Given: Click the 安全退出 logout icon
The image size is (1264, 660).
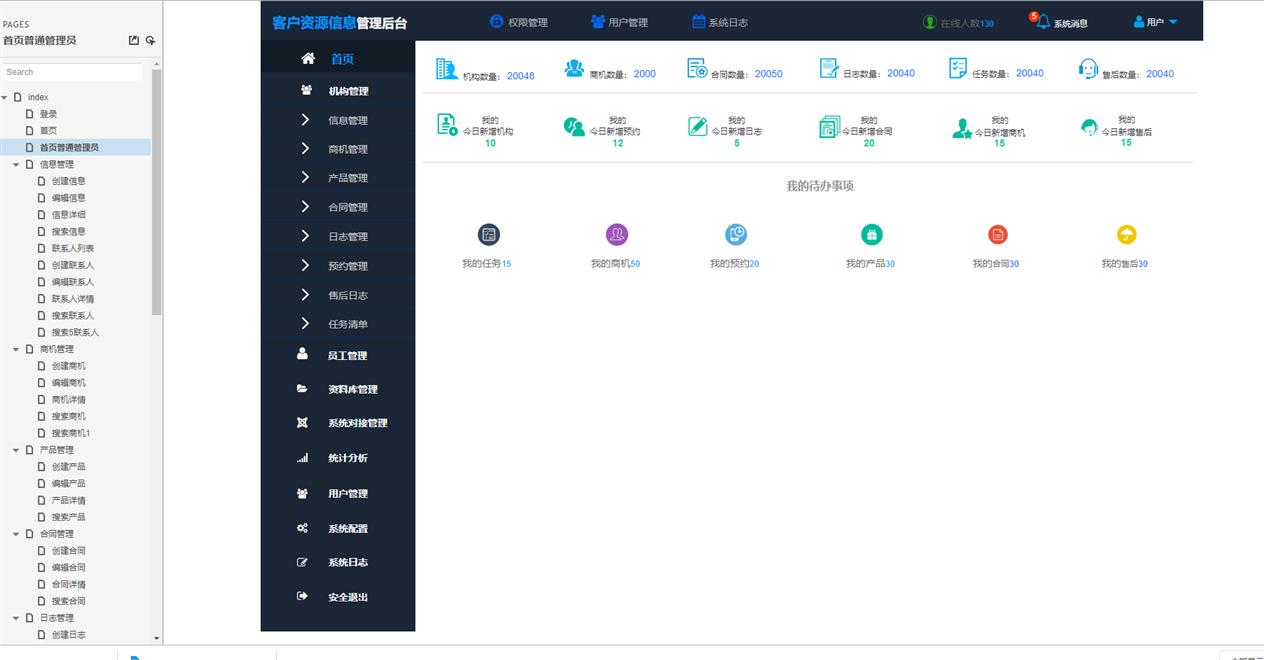Looking at the screenshot, I should click(x=303, y=596).
